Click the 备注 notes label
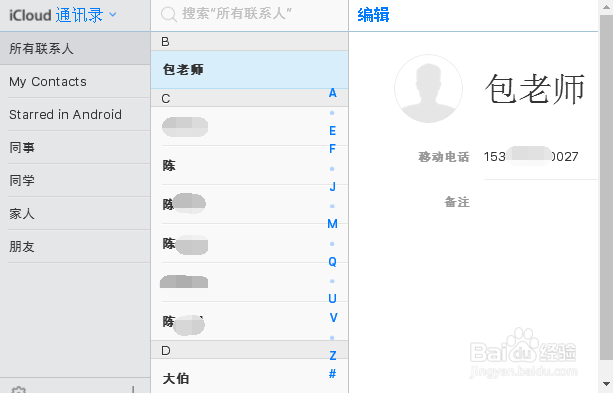The height and width of the screenshot is (393, 613). (x=457, y=202)
